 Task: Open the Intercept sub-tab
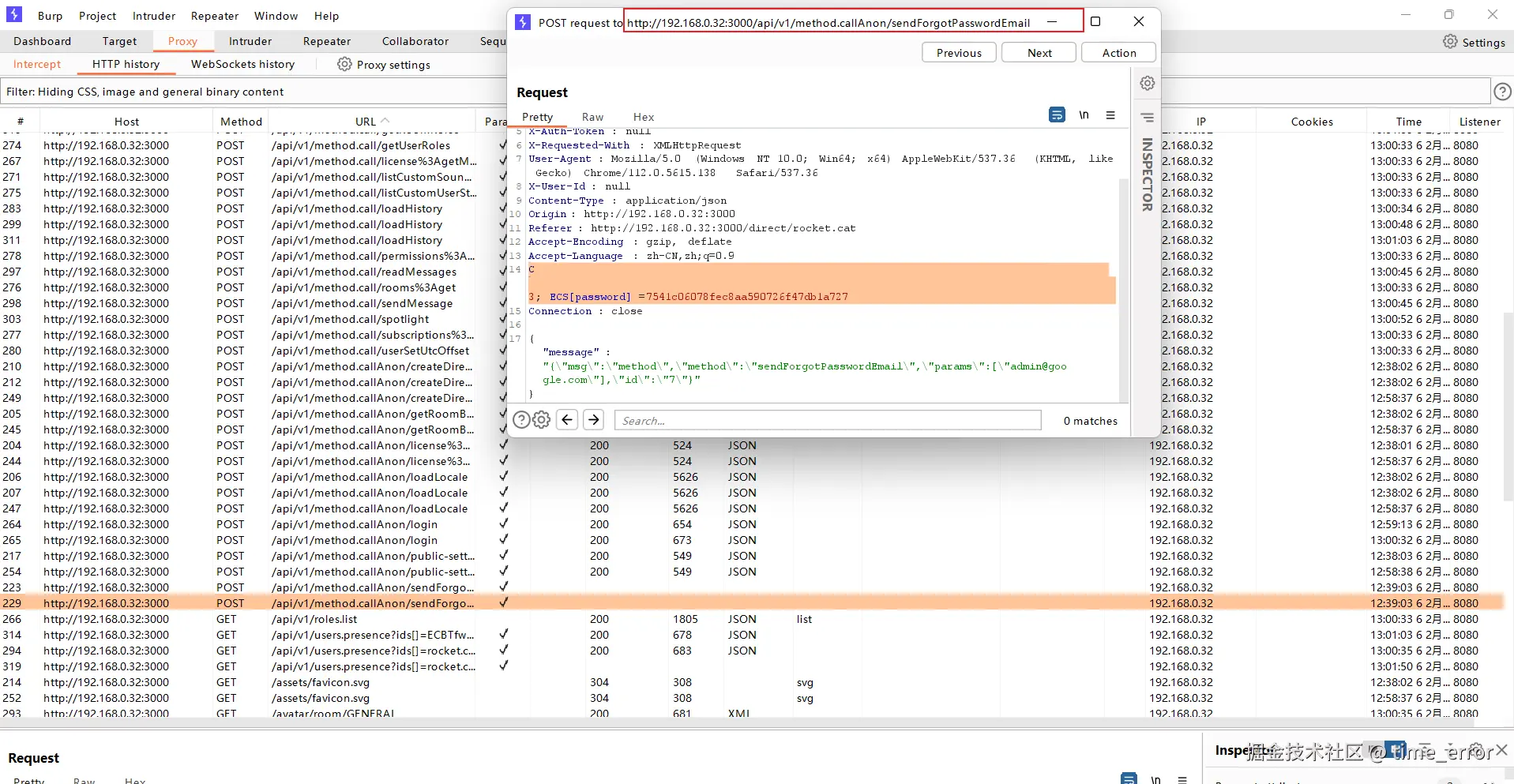[37, 64]
